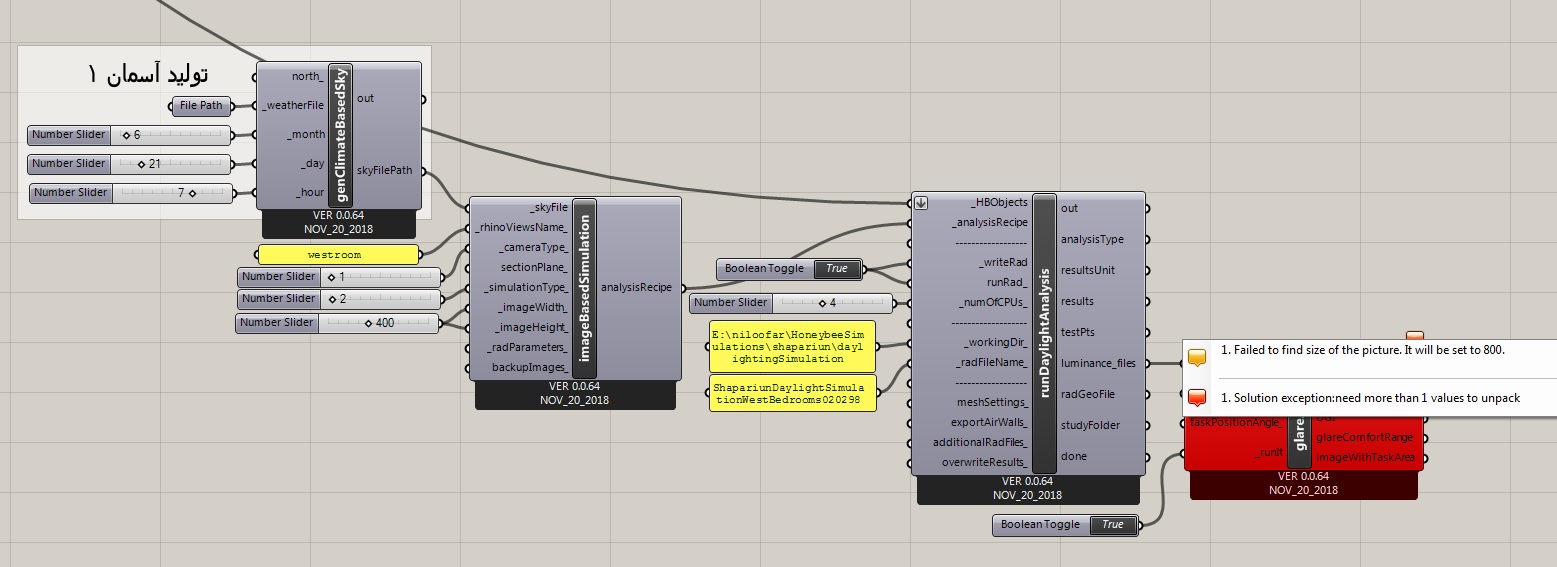Toggle the Boolean Toggle wired to _writeRad
This screenshot has width=1557, height=567.
coord(790,269)
